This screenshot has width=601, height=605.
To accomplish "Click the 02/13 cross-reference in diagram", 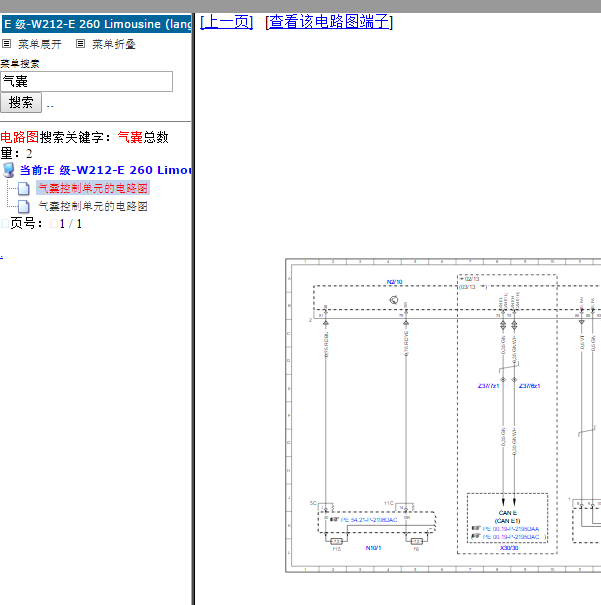I will 472,279.
